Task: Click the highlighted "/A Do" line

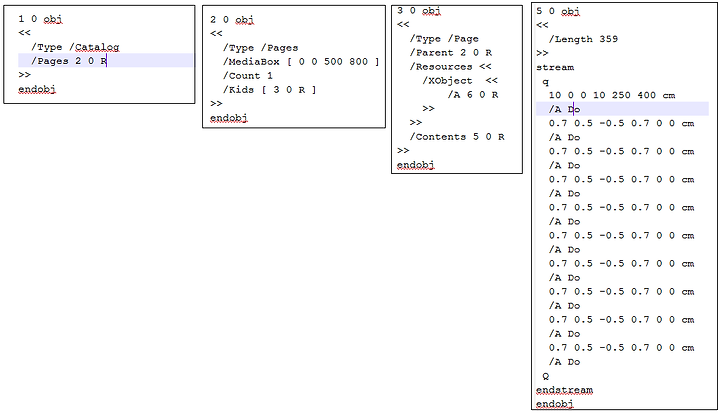Action: click(x=622, y=109)
